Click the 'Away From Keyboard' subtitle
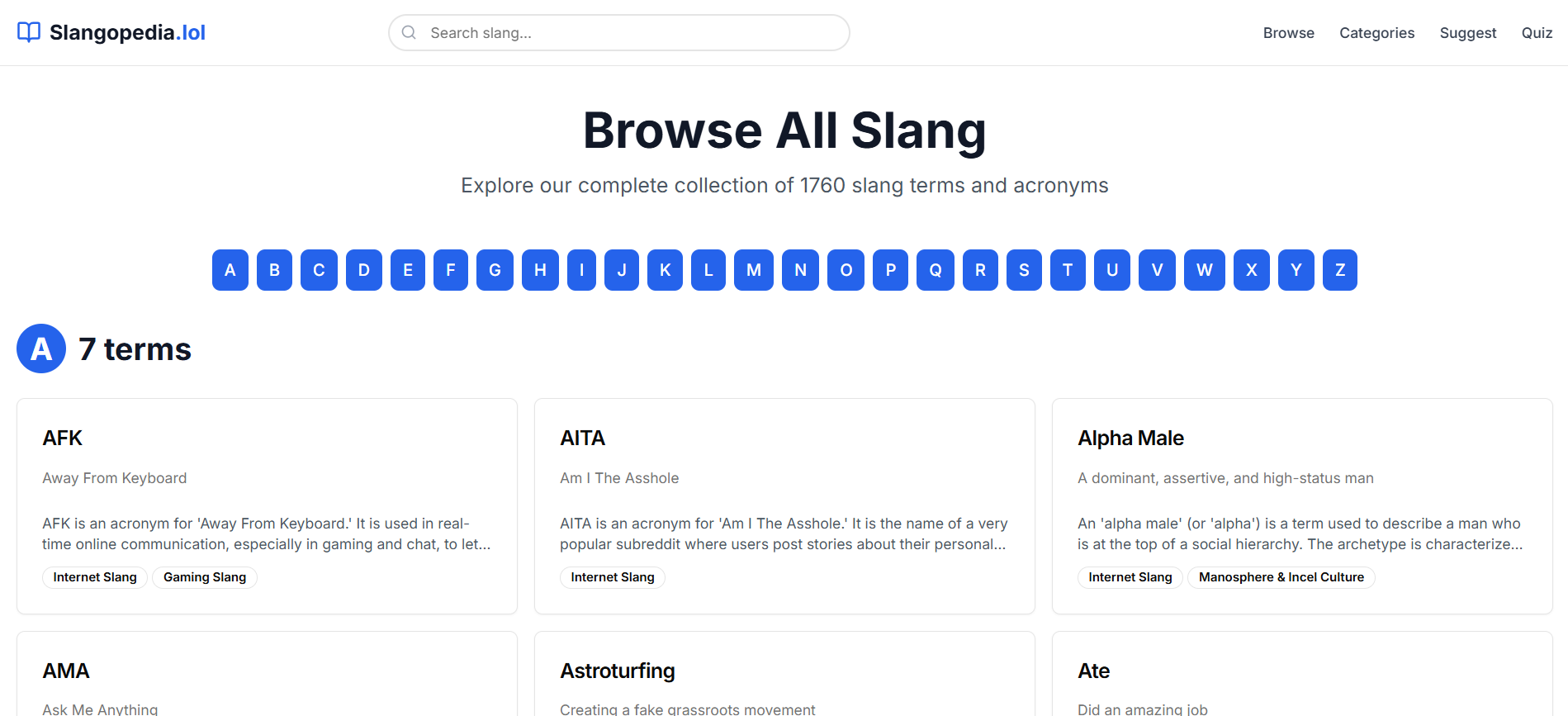 [115, 478]
